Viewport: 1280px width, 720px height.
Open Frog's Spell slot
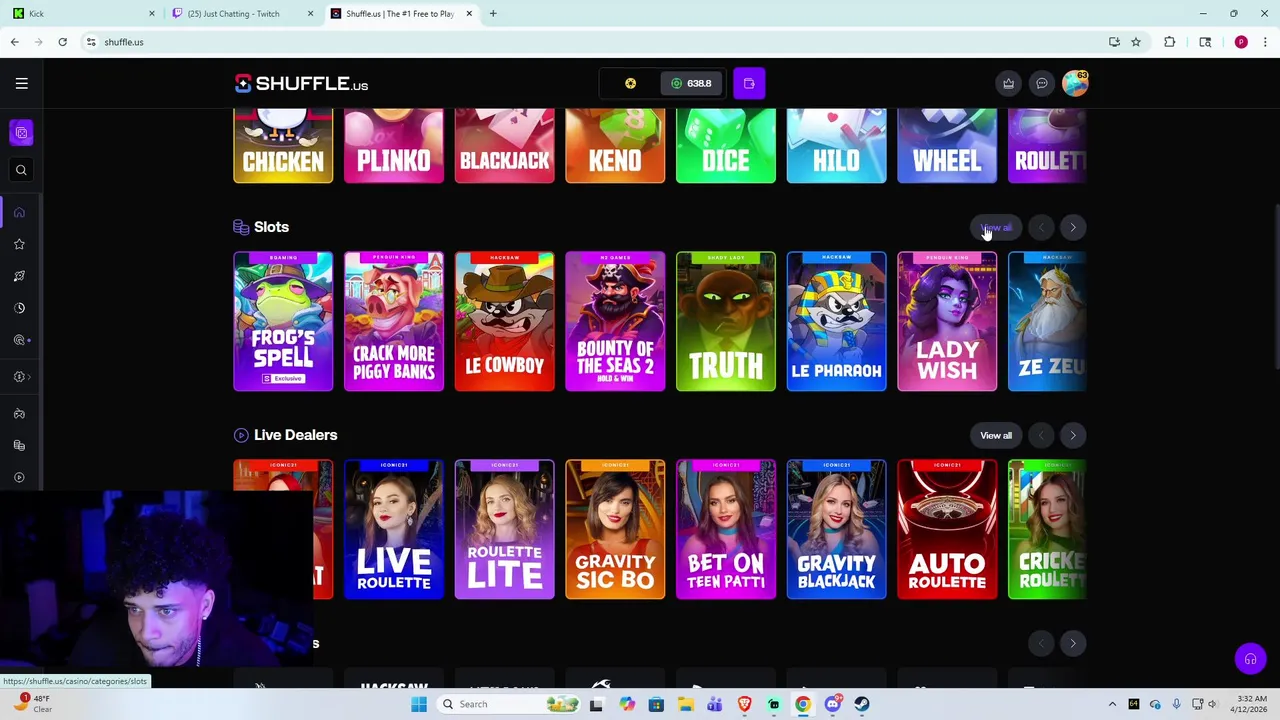(x=283, y=321)
